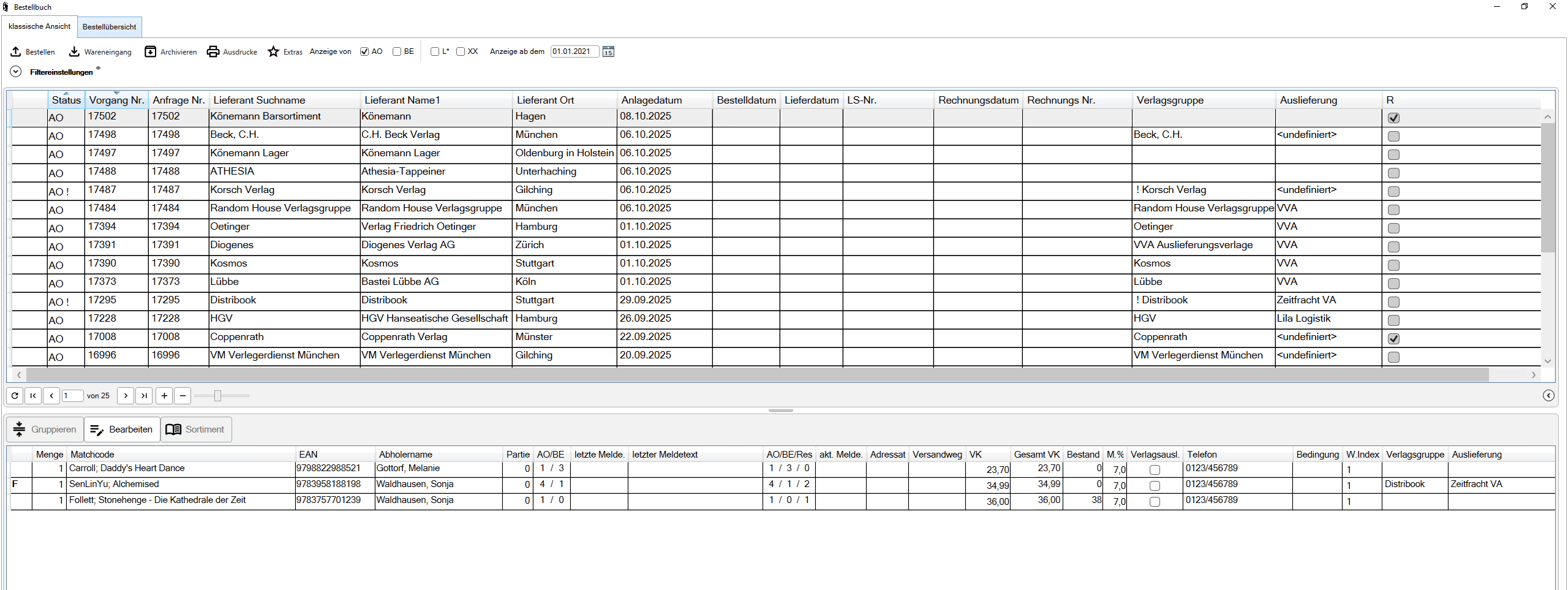The height and width of the screenshot is (590, 1568).
Task: Go to the next page
Action: point(126,396)
